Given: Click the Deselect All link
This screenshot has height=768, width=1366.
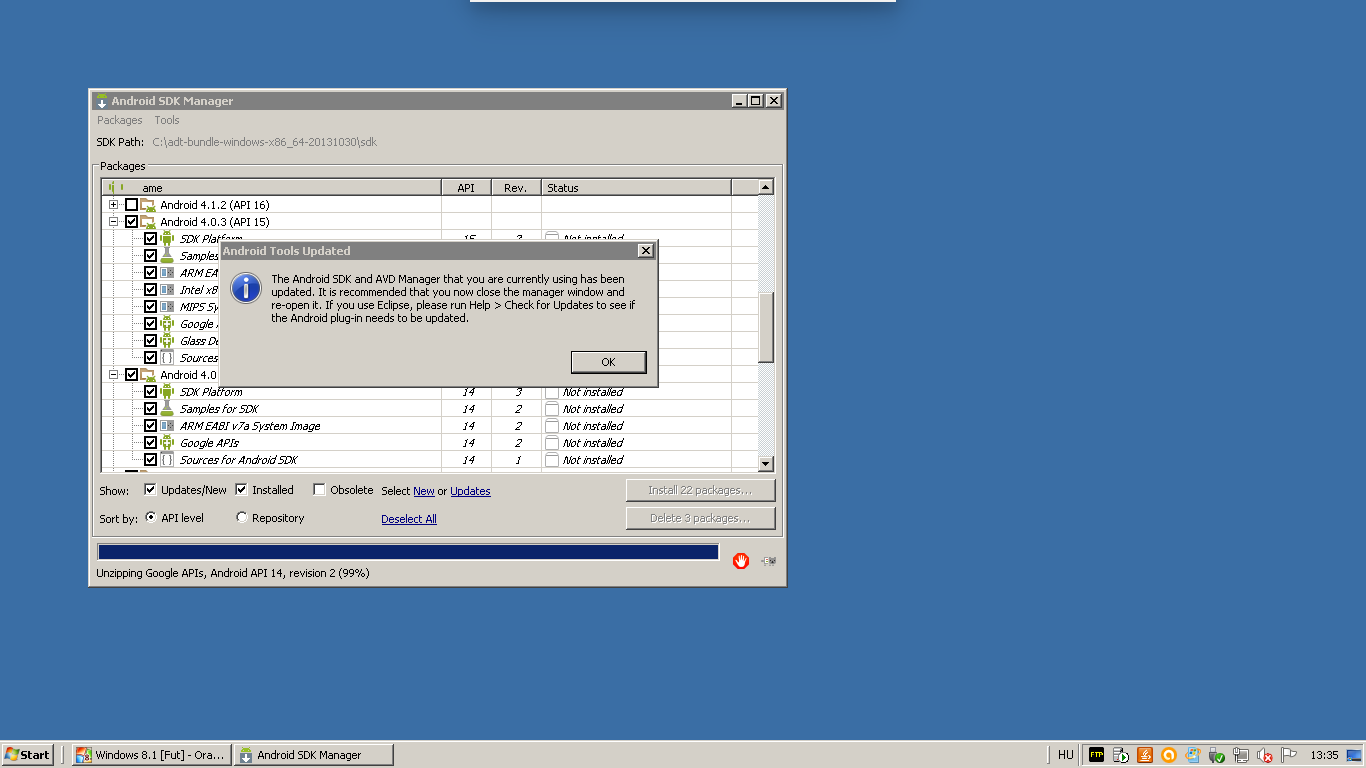Looking at the screenshot, I should [408, 519].
